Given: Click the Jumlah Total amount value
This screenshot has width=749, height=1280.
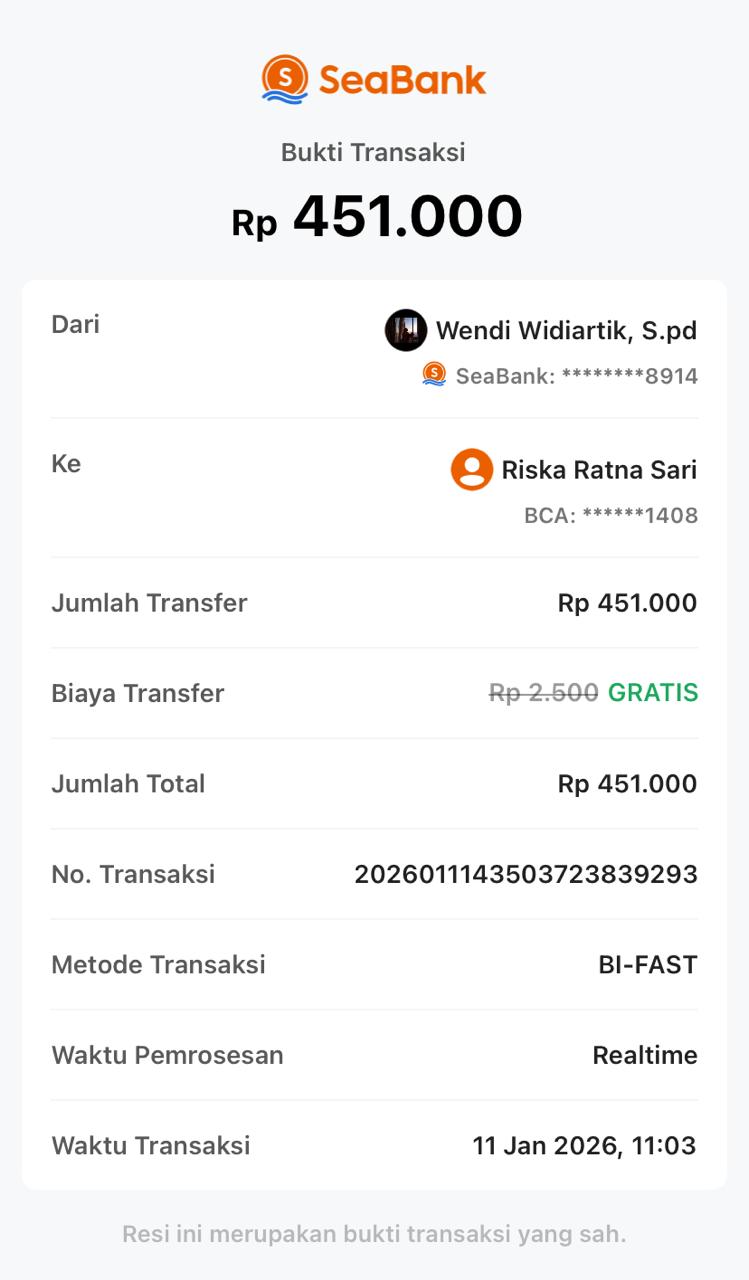Looking at the screenshot, I should tap(627, 784).
